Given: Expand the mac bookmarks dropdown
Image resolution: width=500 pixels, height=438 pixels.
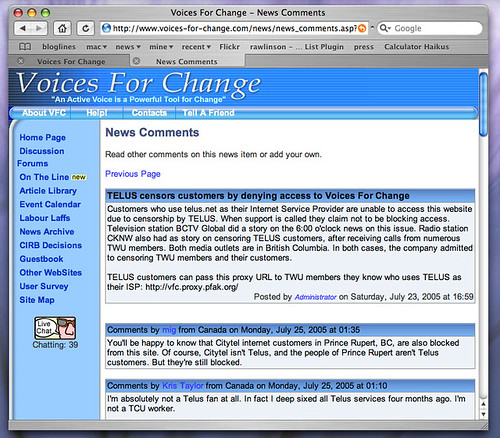Looking at the screenshot, I should (96, 47).
